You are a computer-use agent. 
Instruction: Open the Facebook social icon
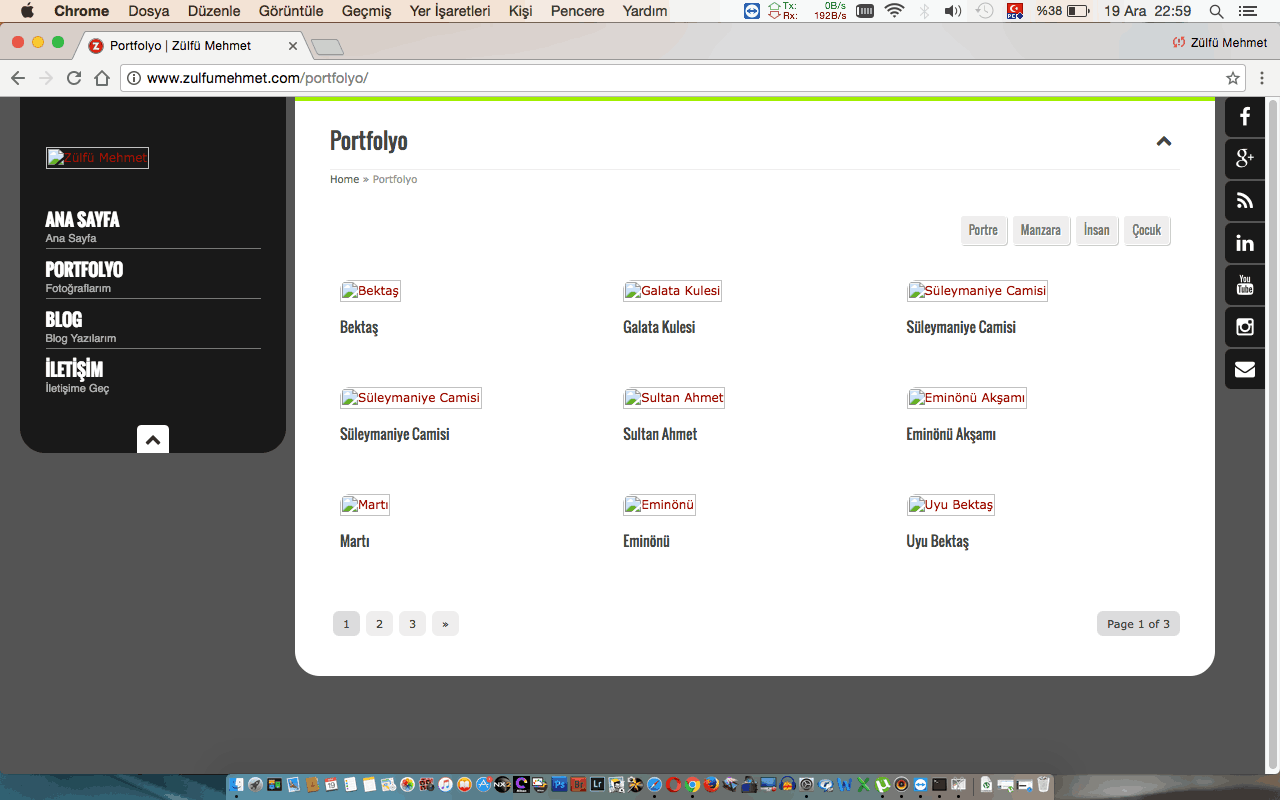coord(1245,117)
